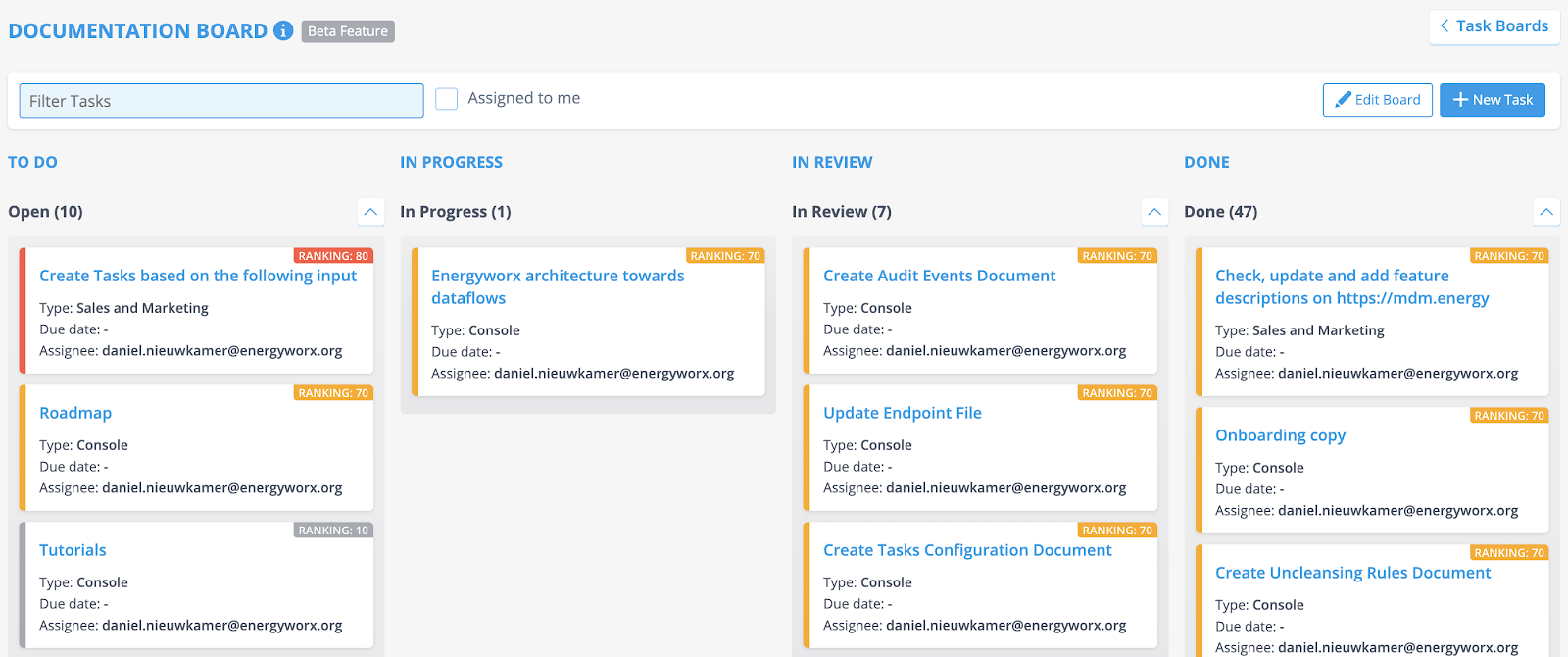Screen dimensions: 1568x657
Task: Open the Create Tasks based on following input task
Action: tap(198, 277)
